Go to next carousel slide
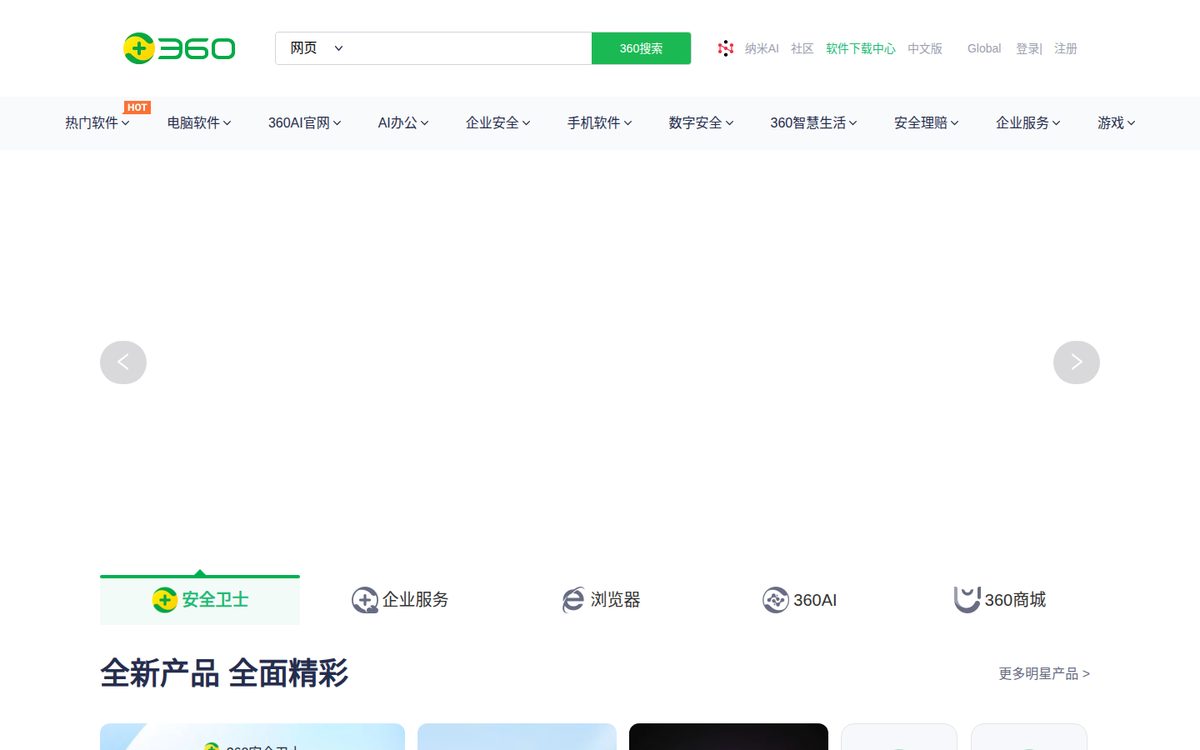Screen dimensions: 1200x750 [x=1076, y=362]
